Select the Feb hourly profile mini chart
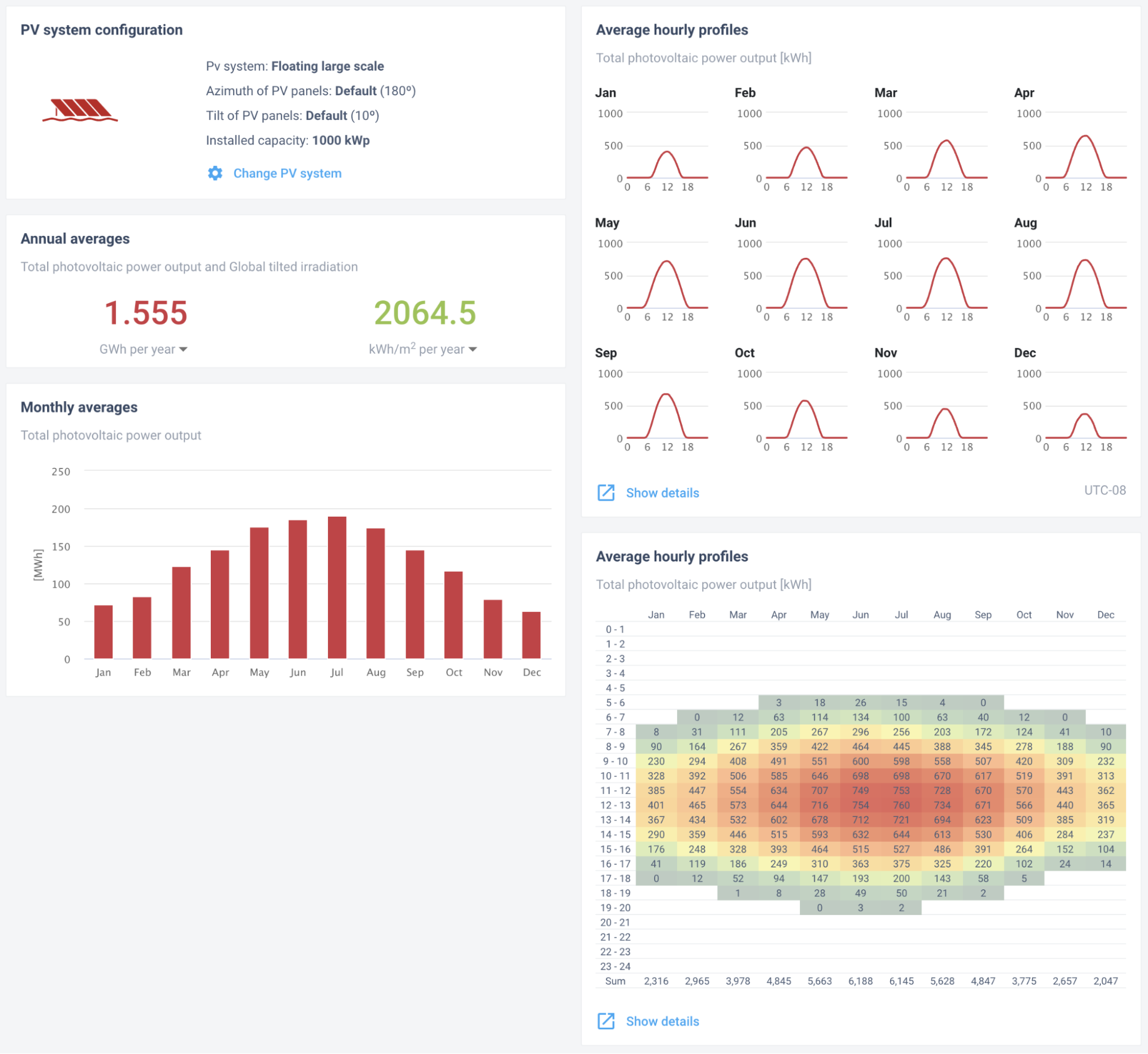 click(806, 146)
